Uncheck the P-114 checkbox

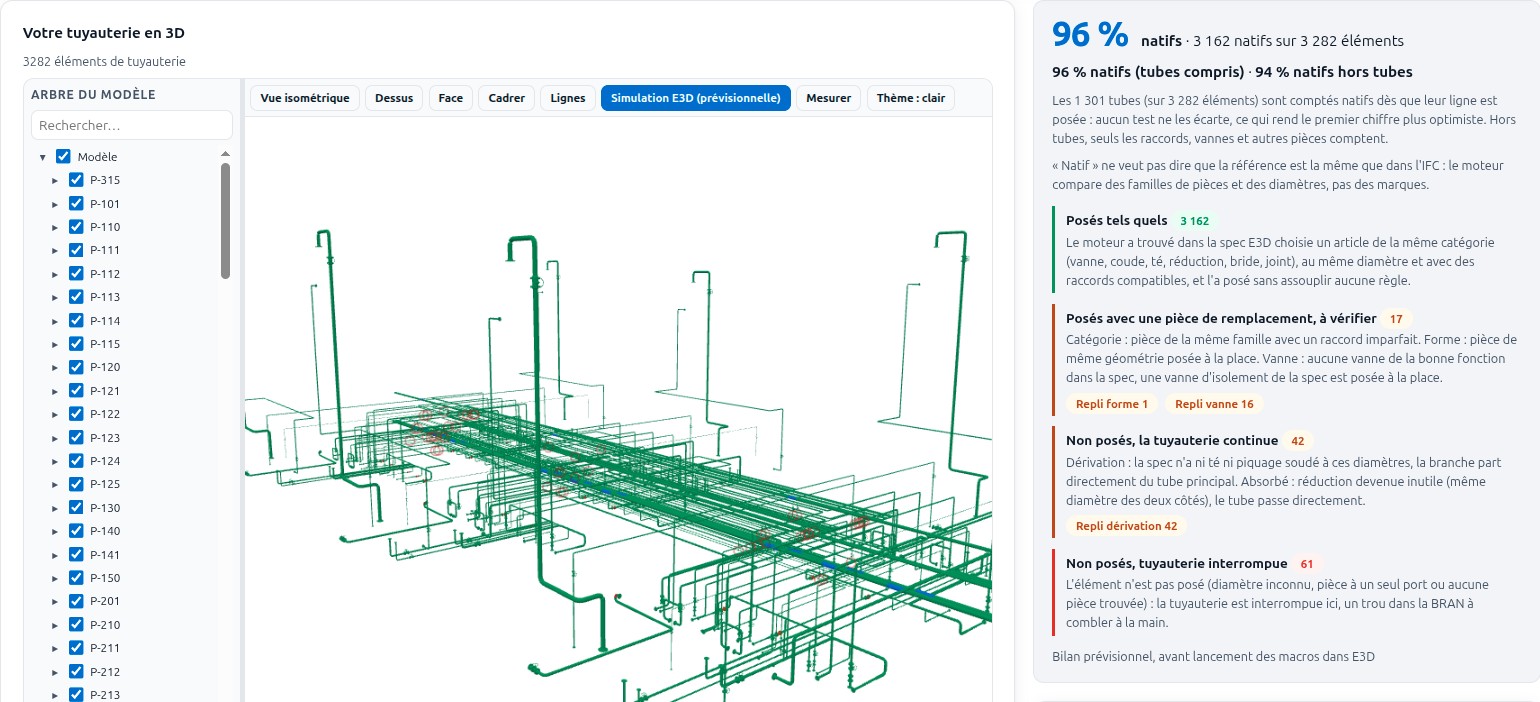coord(76,320)
